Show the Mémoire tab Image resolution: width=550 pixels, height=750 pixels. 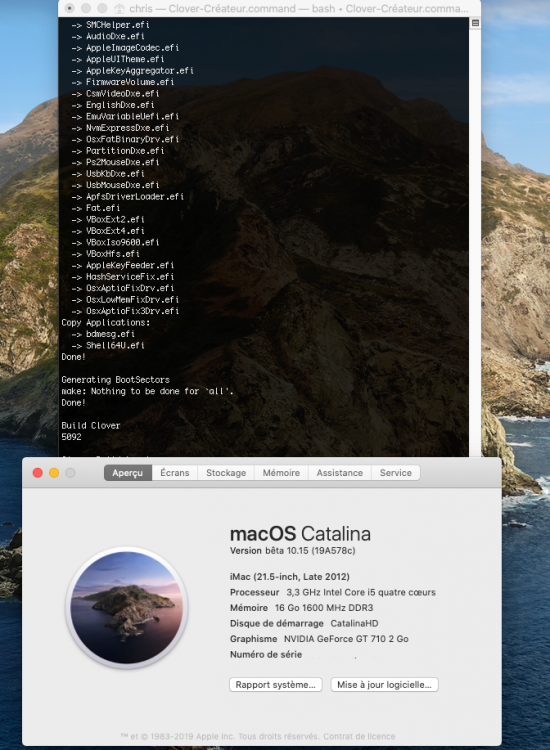pyautogui.click(x=281, y=473)
